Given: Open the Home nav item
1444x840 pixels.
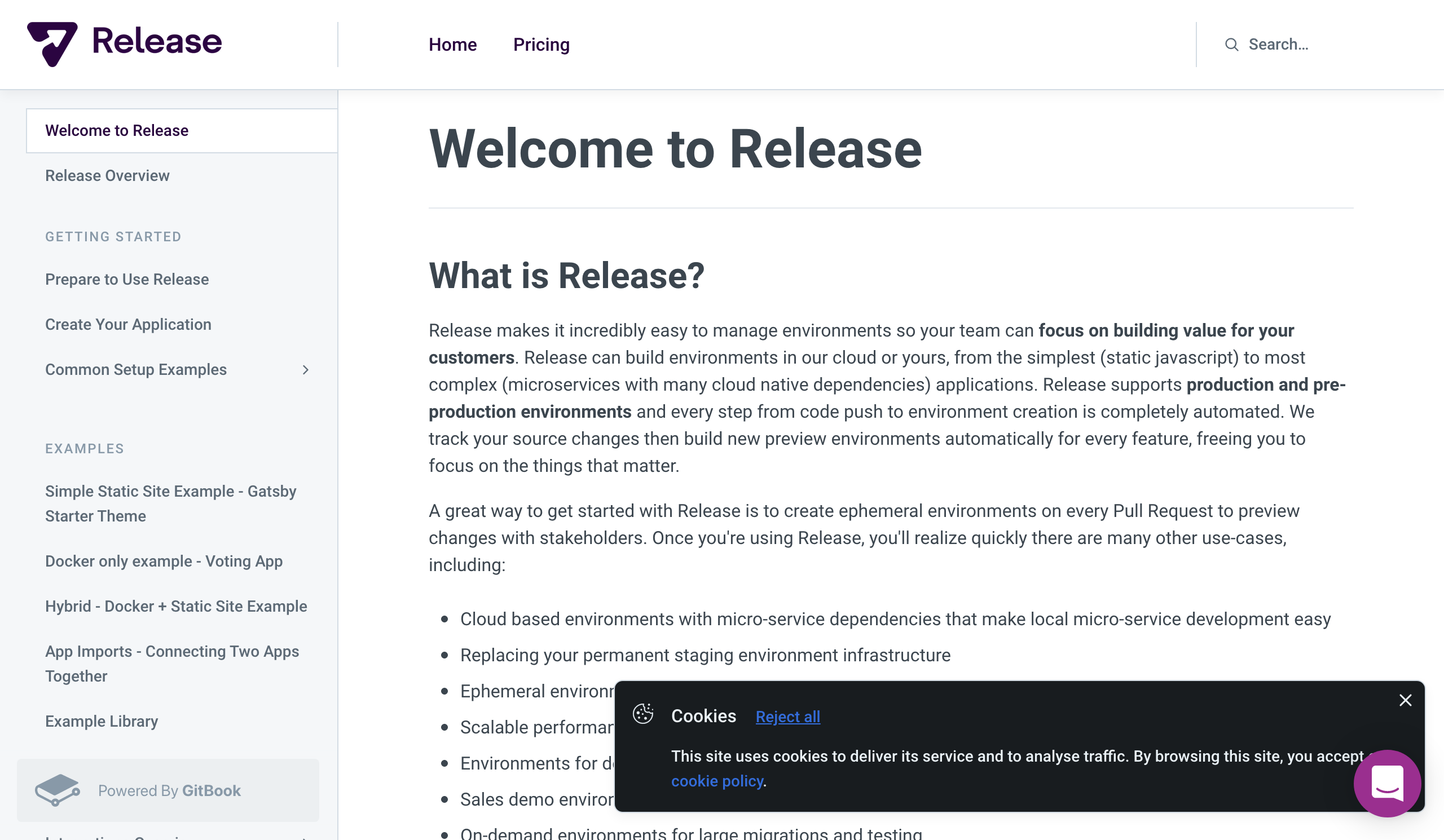Looking at the screenshot, I should coord(453,45).
